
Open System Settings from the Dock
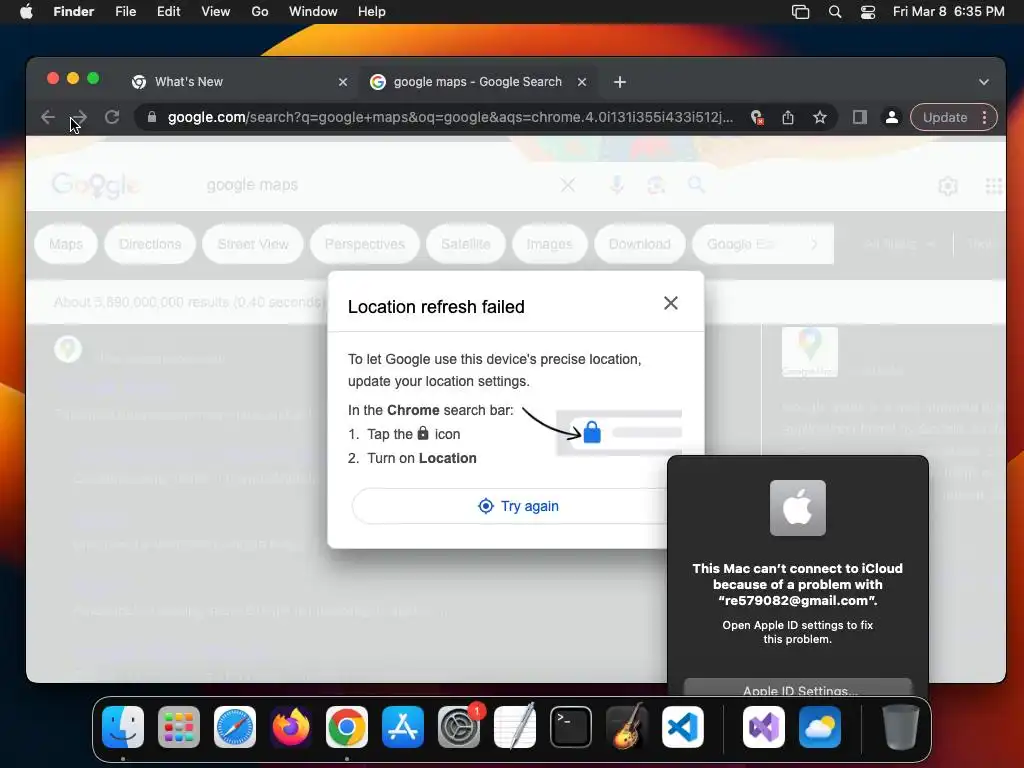point(458,727)
